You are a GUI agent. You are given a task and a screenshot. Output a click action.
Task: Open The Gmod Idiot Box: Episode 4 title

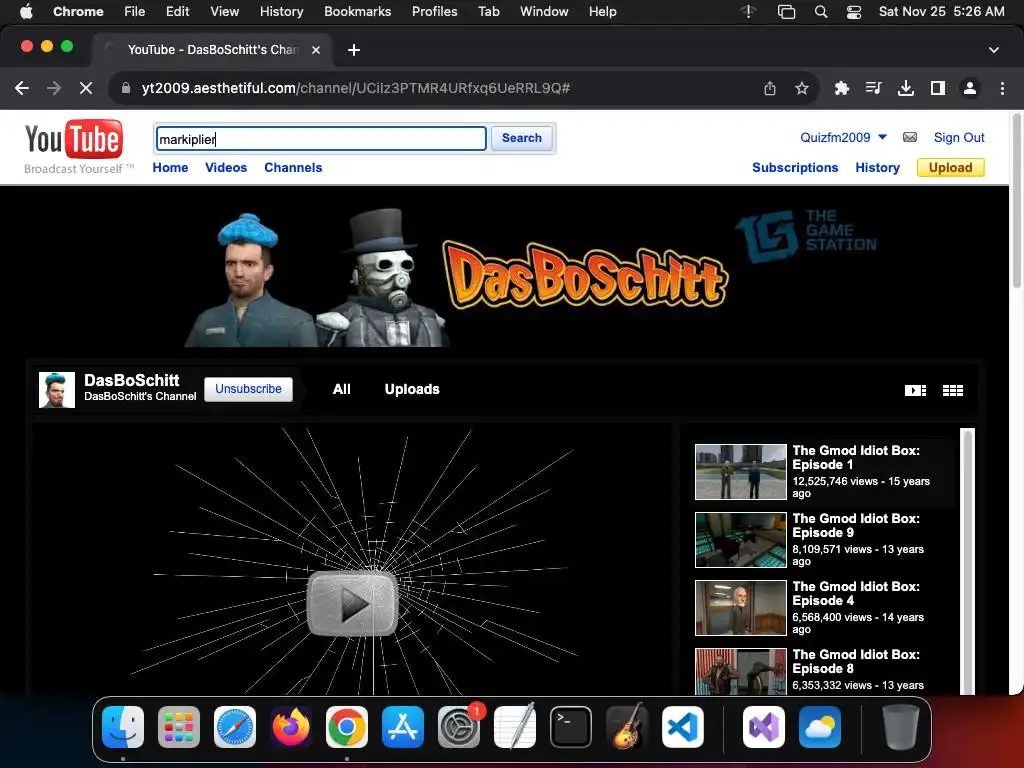856,594
